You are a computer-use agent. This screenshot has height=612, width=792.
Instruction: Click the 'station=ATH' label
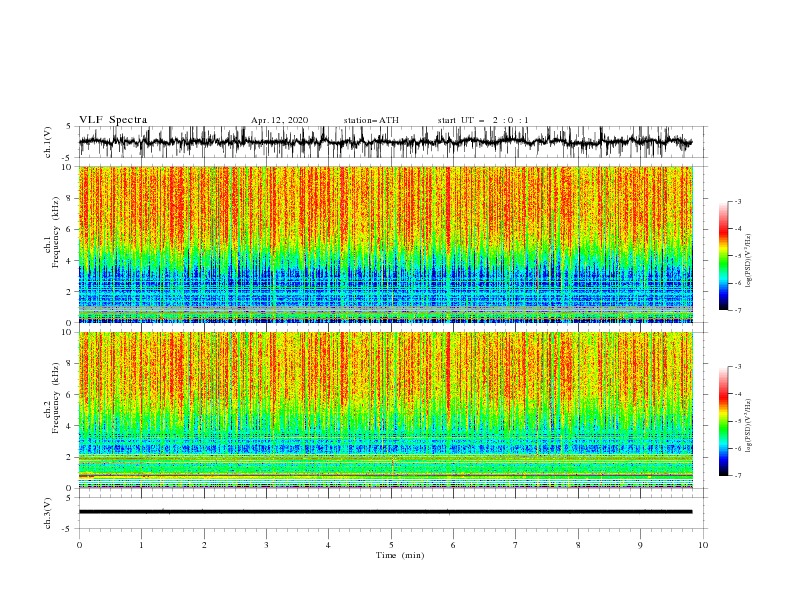point(371,120)
